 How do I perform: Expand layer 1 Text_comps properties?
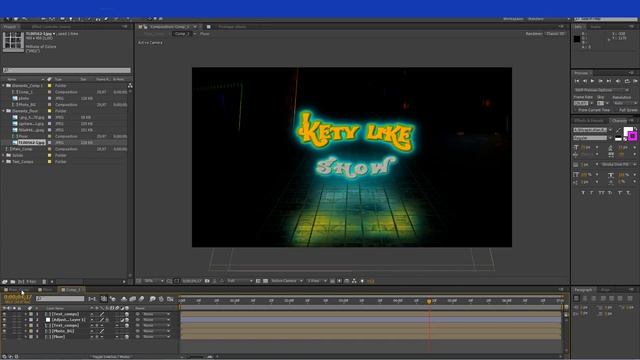[x=25, y=314]
